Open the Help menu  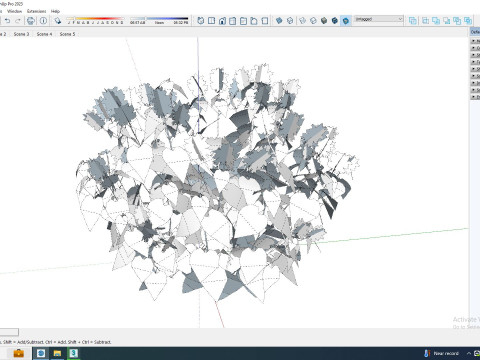point(55,11)
